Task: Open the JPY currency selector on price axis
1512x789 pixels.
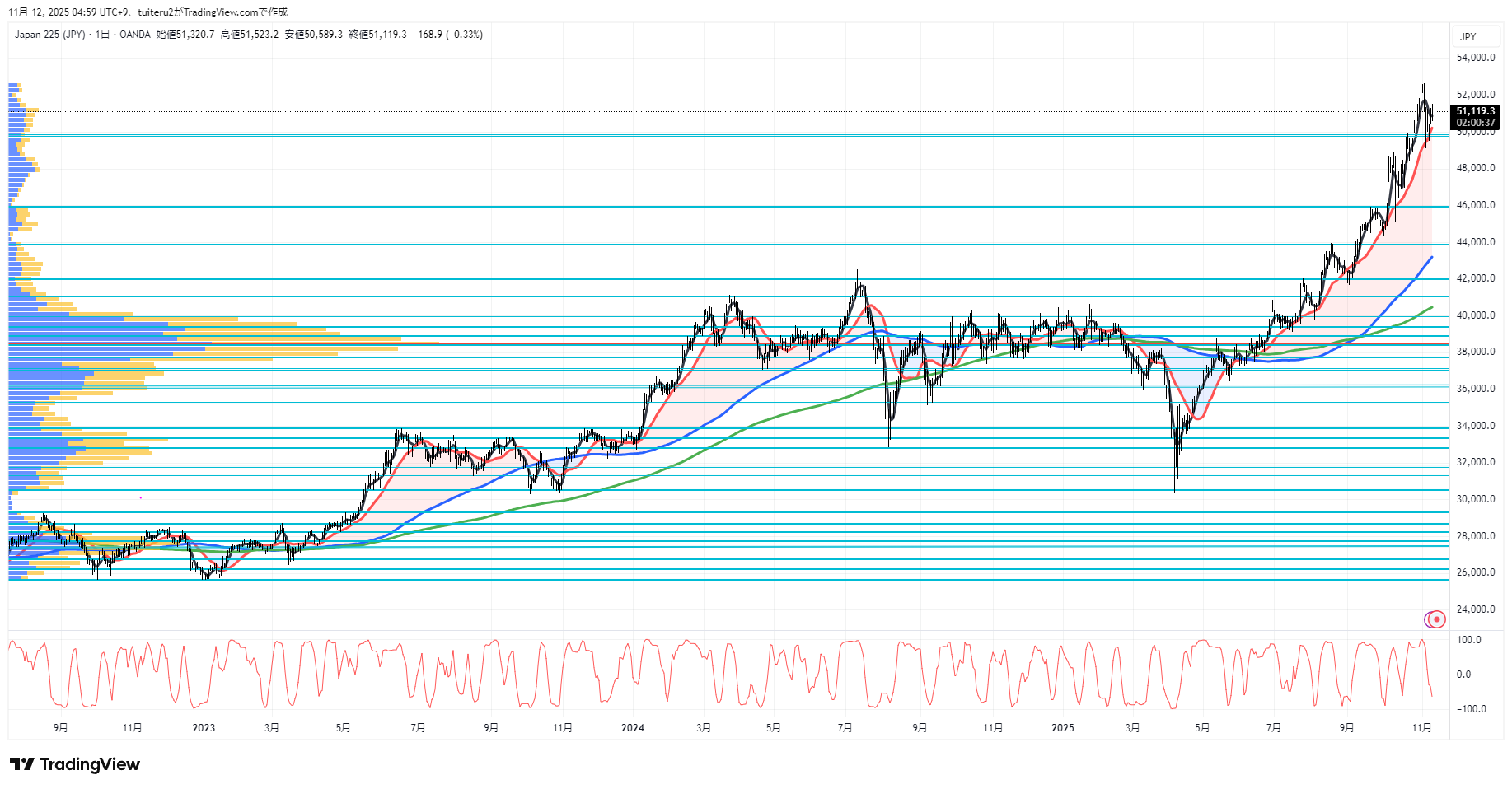Action: point(1468,36)
